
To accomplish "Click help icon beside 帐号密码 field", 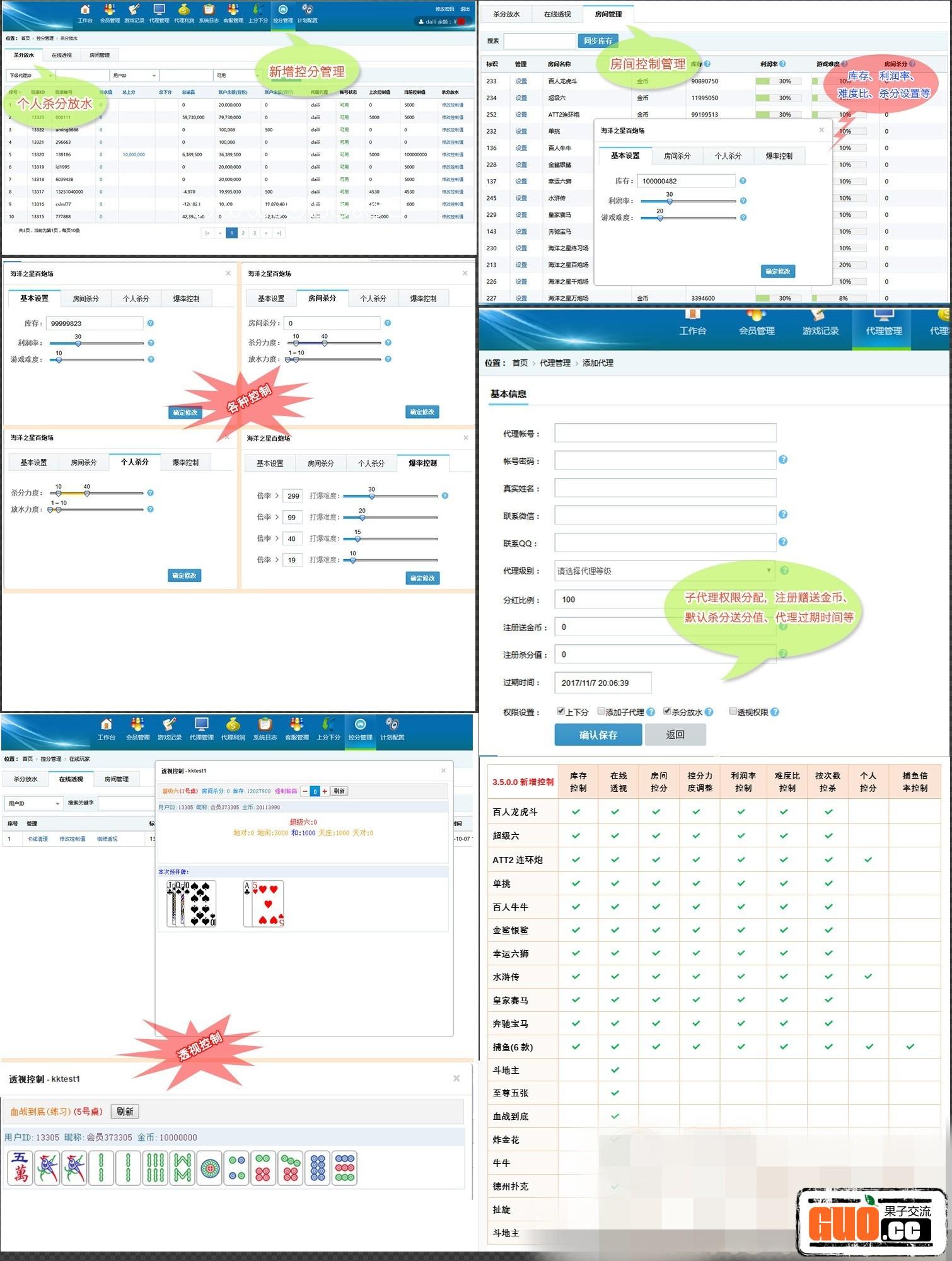I will 783,460.
